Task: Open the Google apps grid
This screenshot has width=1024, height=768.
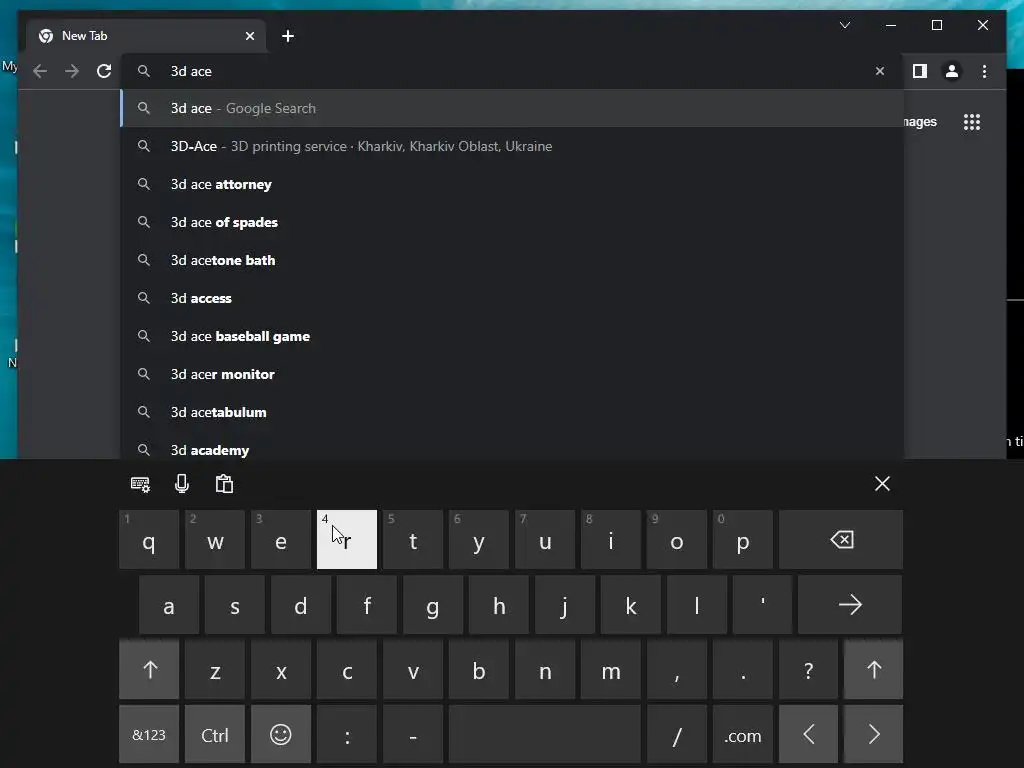Action: pyautogui.click(x=972, y=122)
